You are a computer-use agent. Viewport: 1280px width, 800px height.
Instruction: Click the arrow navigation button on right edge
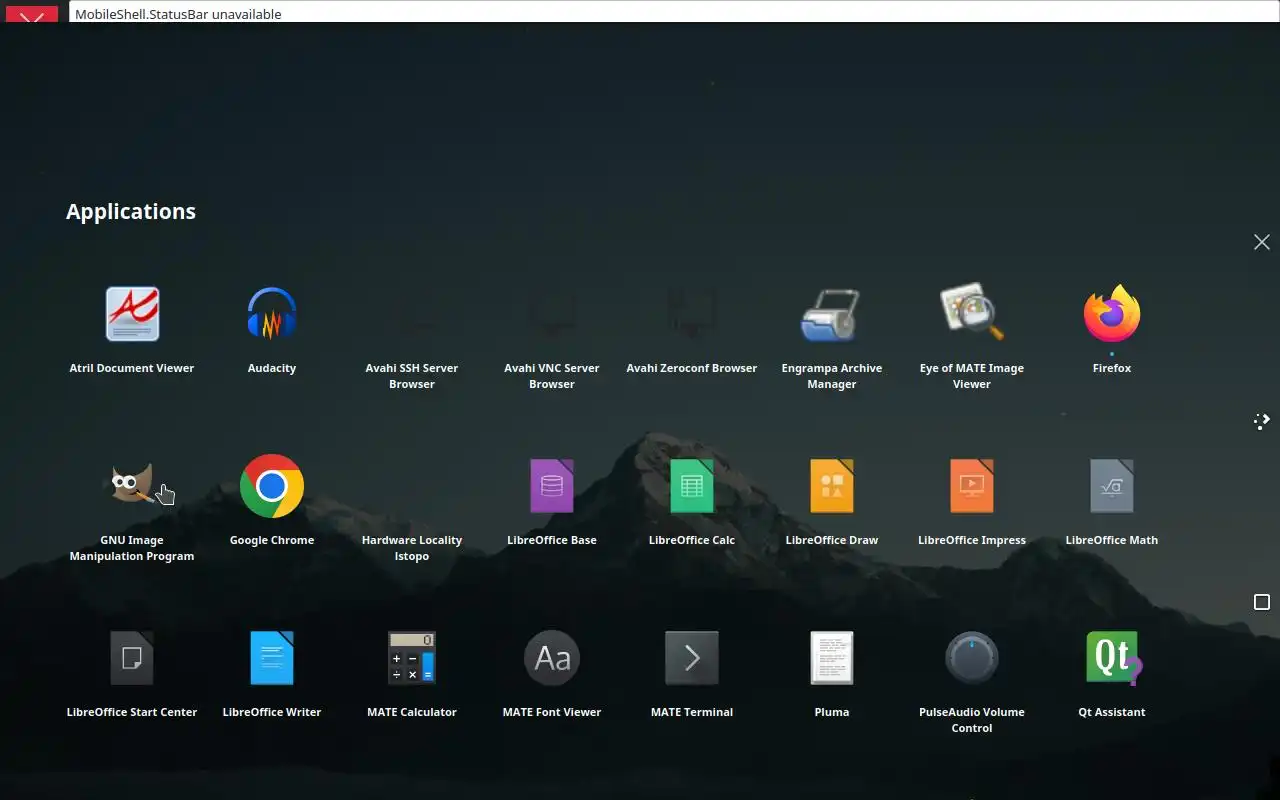[1262, 421]
